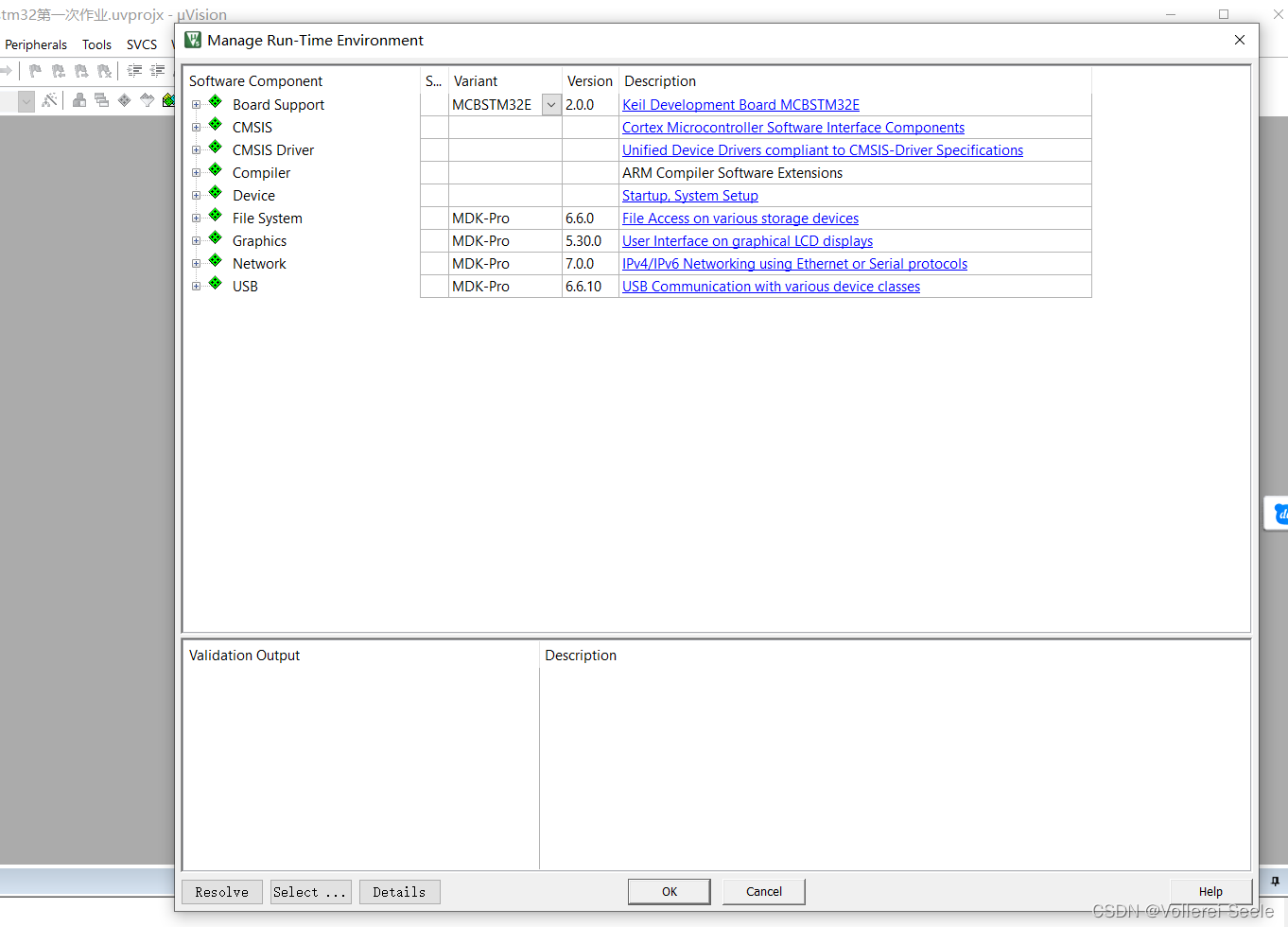Open the Peripherals menu
Viewport: 1288px width, 927px height.
36,44
